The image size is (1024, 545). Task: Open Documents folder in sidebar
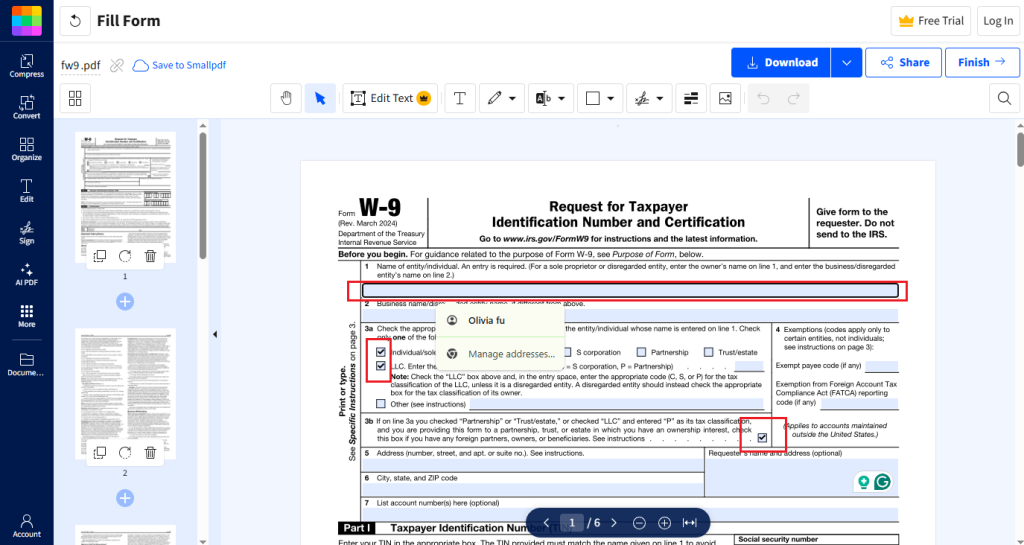click(27, 365)
